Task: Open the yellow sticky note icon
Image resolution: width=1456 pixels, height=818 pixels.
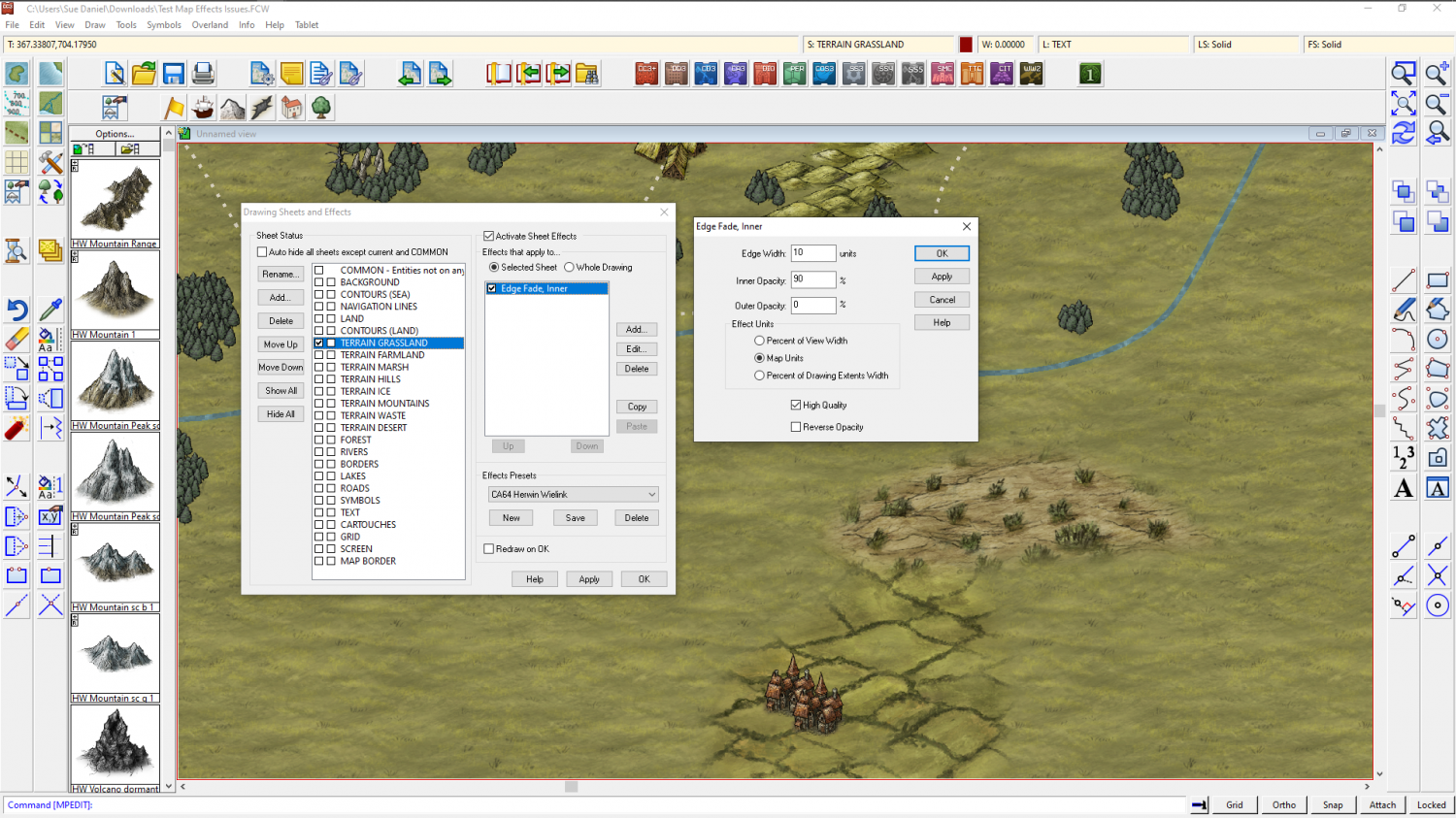Action: click(x=291, y=74)
